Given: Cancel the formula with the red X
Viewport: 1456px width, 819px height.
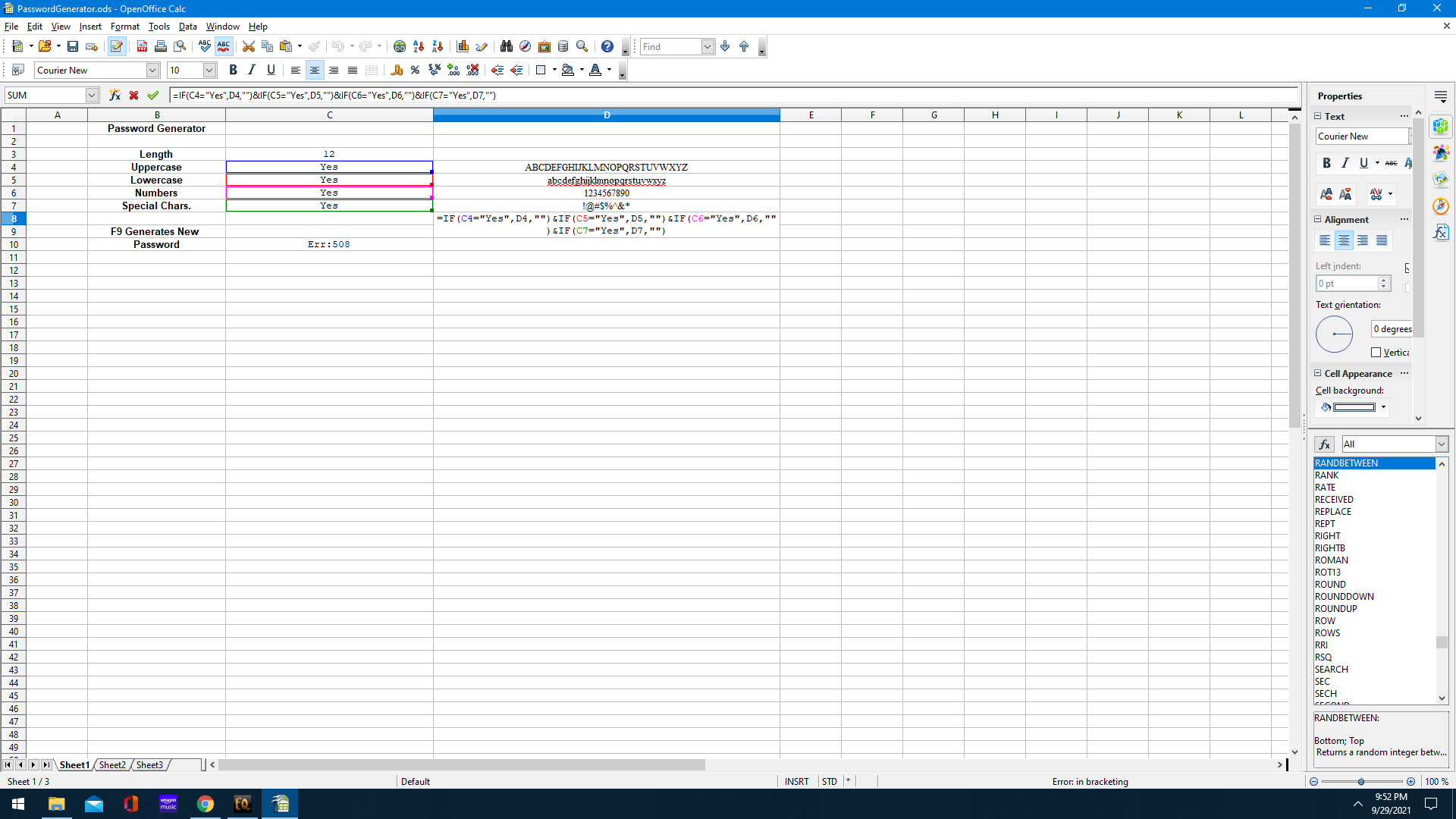Looking at the screenshot, I should pyautogui.click(x=133, y=96).
